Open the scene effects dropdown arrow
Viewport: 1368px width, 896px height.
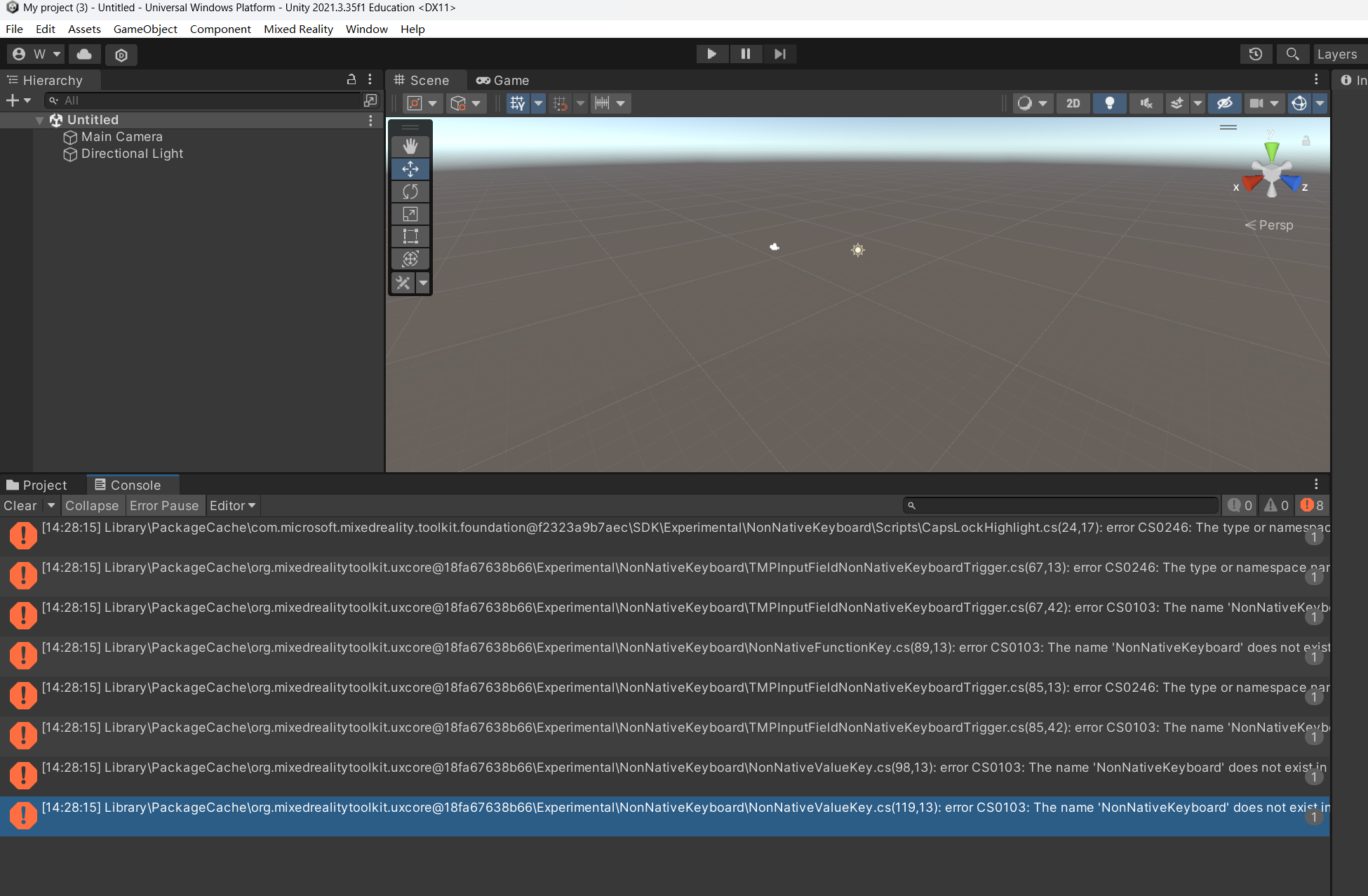tap(1198, 103)
